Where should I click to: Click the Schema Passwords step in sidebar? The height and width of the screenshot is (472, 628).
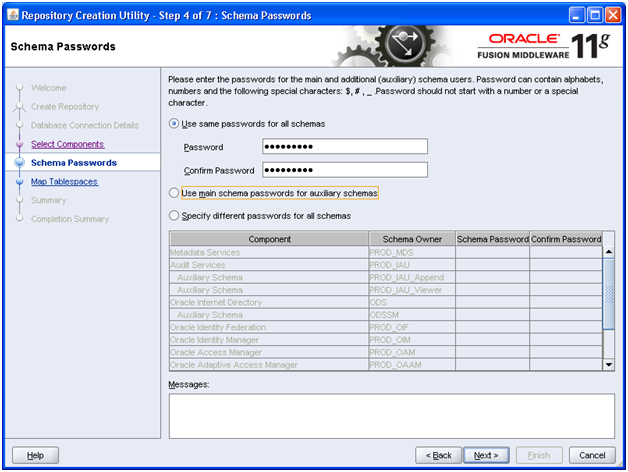74,163
